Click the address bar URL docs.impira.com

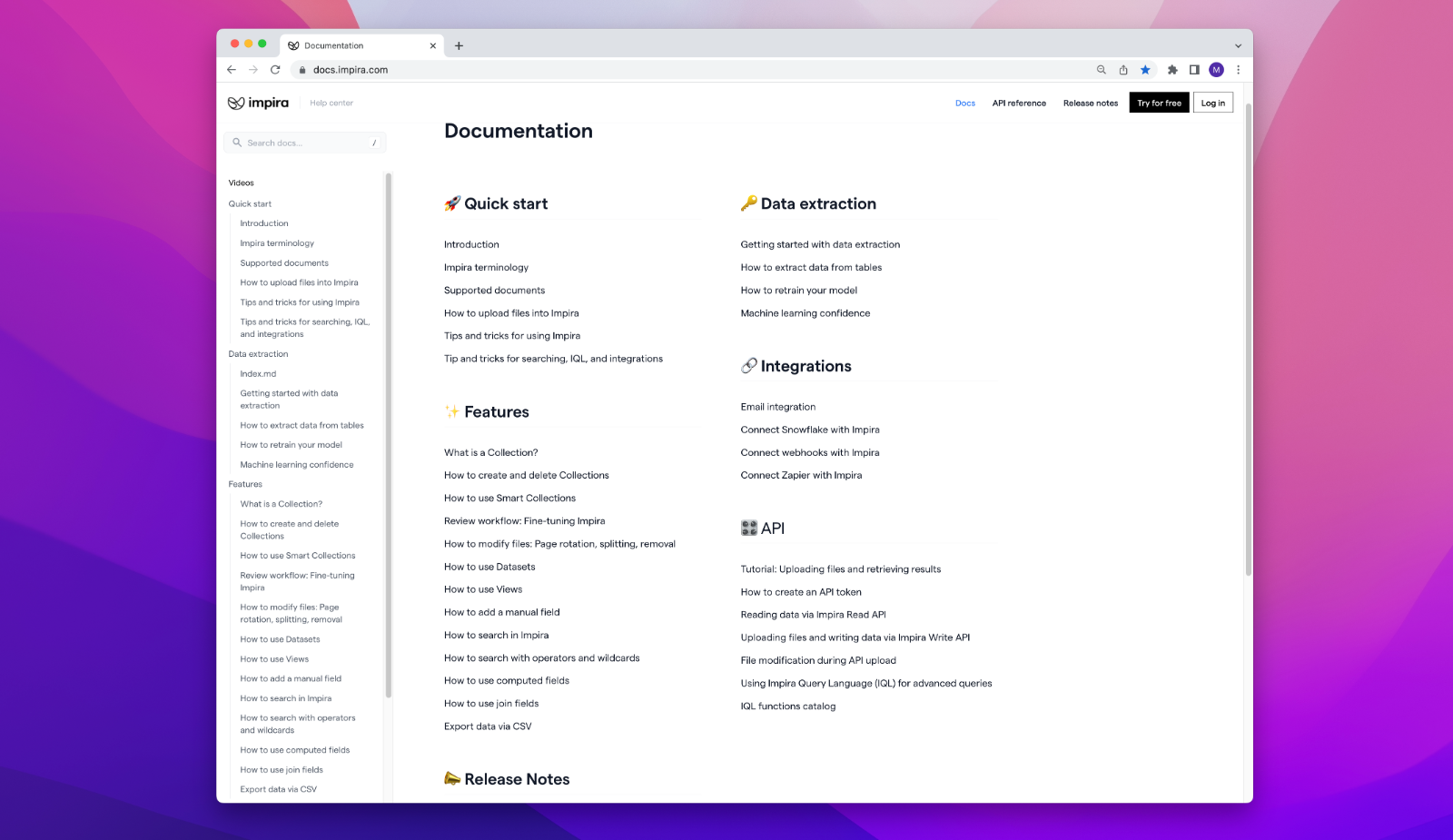[351, 70]
